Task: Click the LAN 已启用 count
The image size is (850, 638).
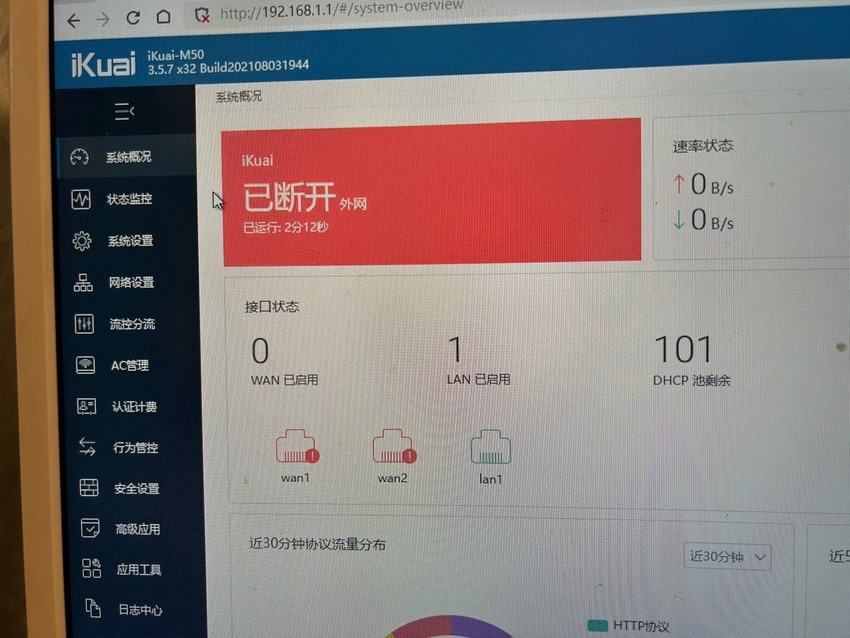Action: (455, 350)
